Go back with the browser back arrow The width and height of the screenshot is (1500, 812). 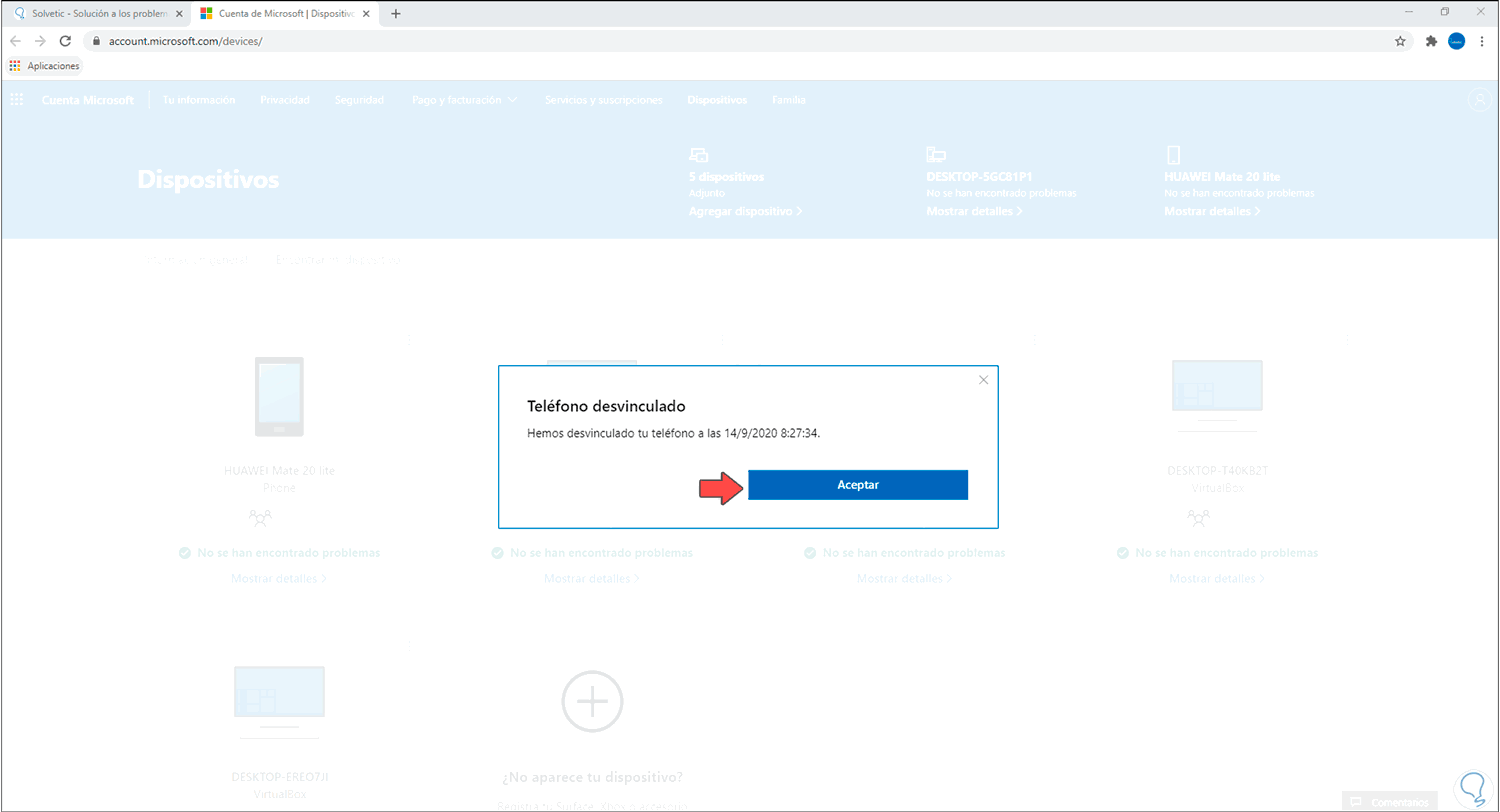(14, 41)
